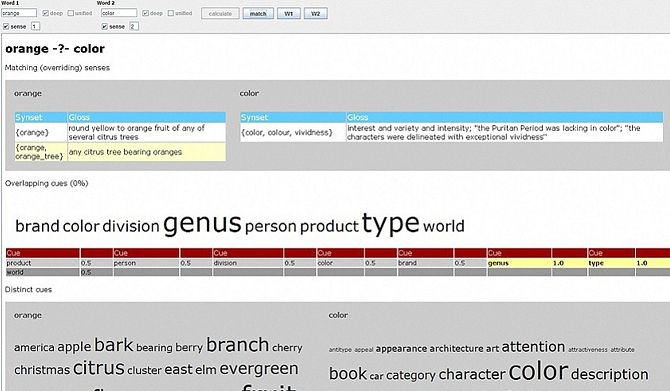Click large 'color' in color distinct cues
The image size is (670, 391).
pos(538,371)
